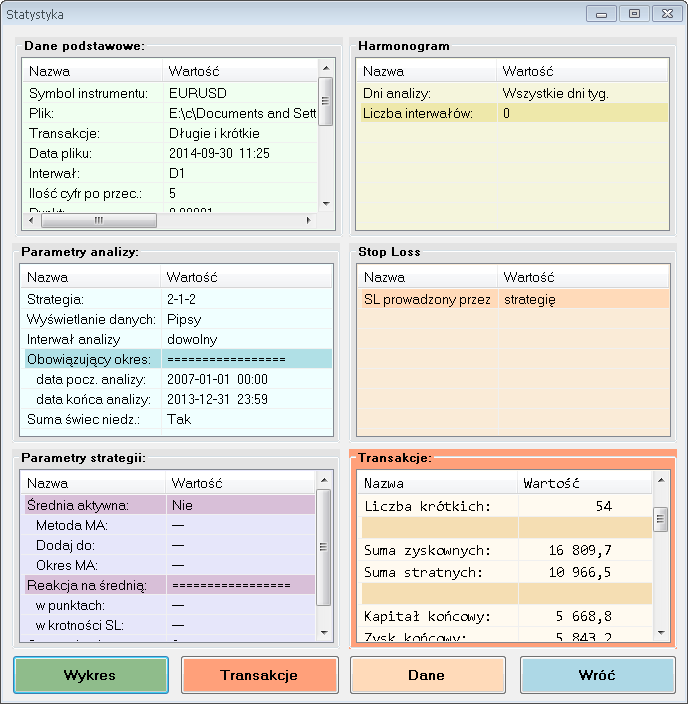The width and height of the screenshot is (688, 704).
Task: Click Wartość column header in Transakcje list
Action: point(585,483)
